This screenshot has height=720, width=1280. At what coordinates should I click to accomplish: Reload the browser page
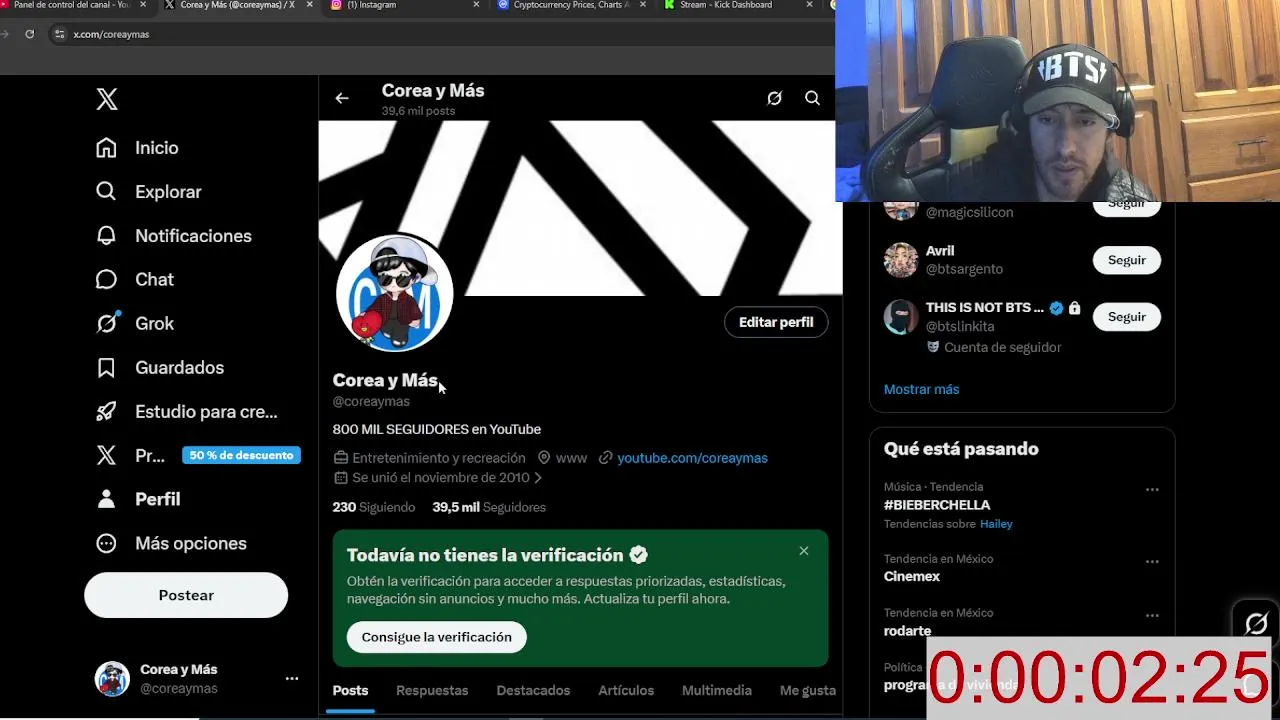pos(29,34)
